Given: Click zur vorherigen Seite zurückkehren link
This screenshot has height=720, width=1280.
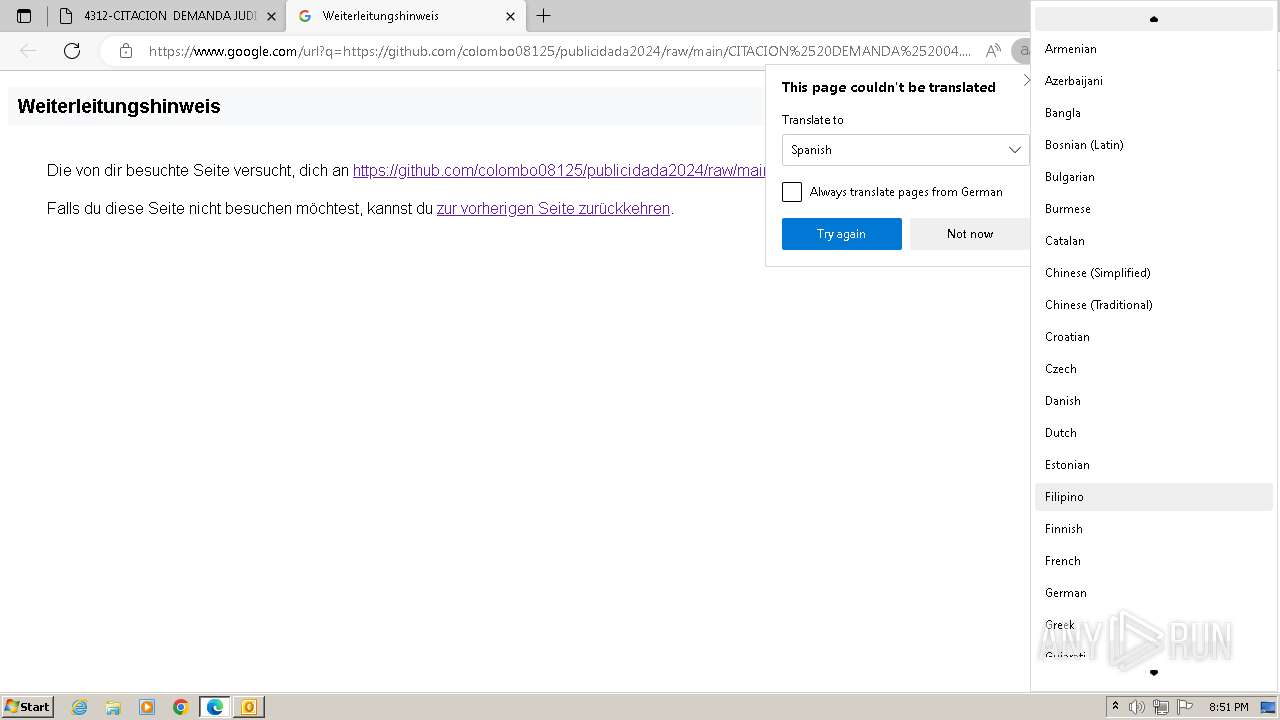Looking at the screenshot, I should point(553,208).
